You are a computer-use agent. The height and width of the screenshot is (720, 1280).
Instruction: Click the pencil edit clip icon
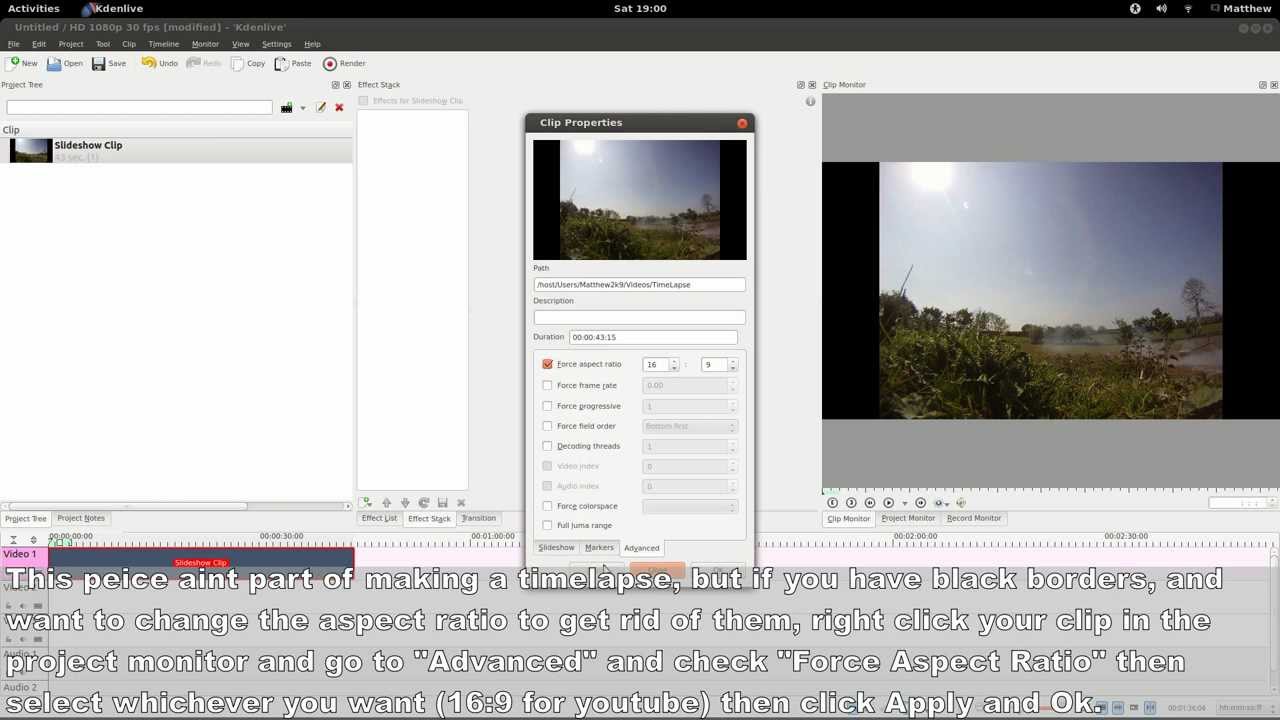(321, 107)
